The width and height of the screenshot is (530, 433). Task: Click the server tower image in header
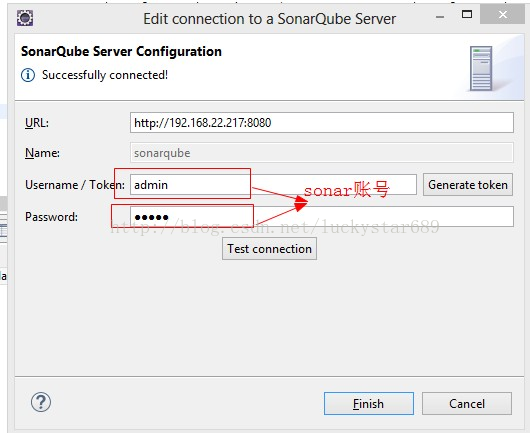click(x=481, y=69)
